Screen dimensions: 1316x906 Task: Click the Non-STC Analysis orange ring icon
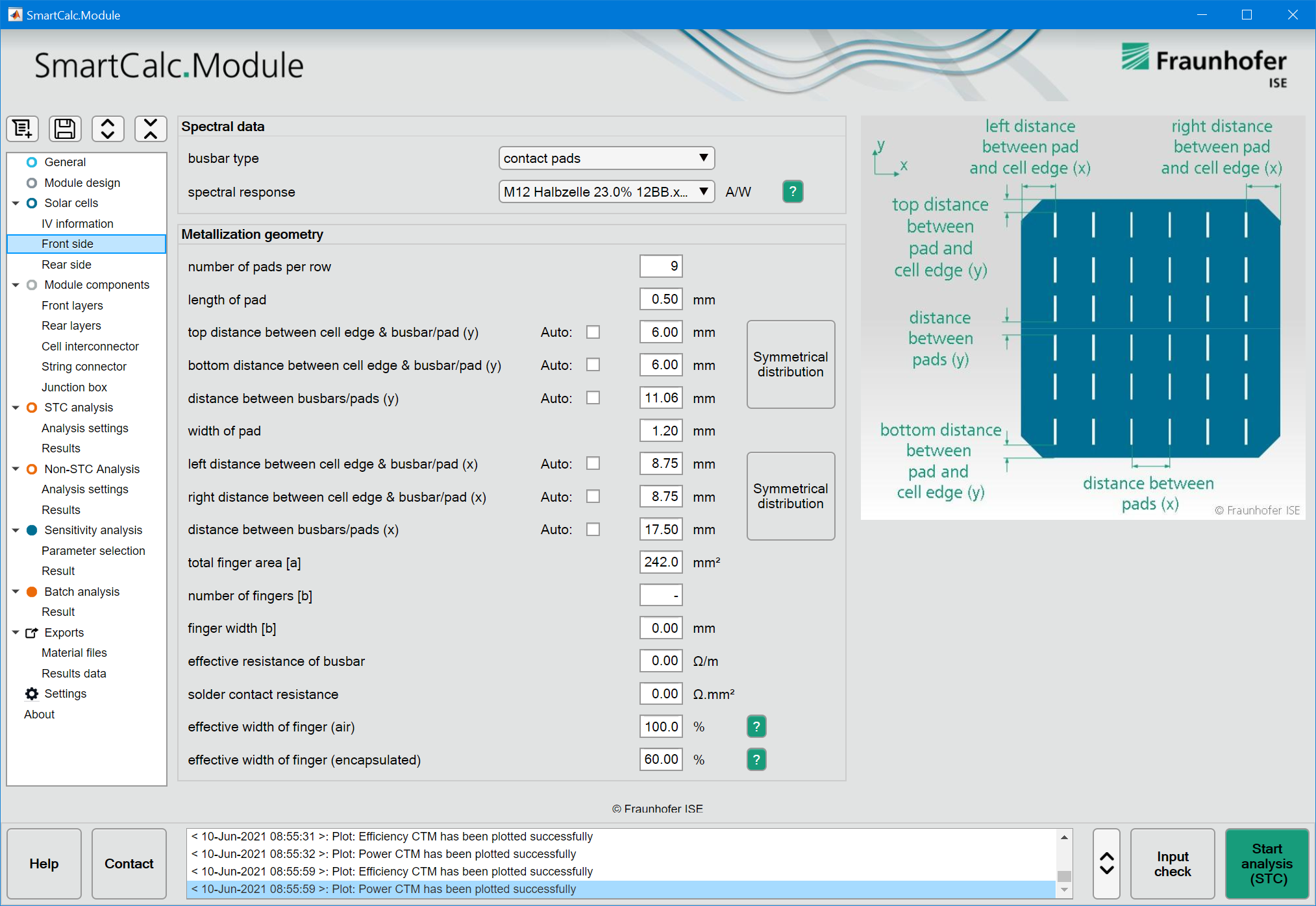pos(31,469)
